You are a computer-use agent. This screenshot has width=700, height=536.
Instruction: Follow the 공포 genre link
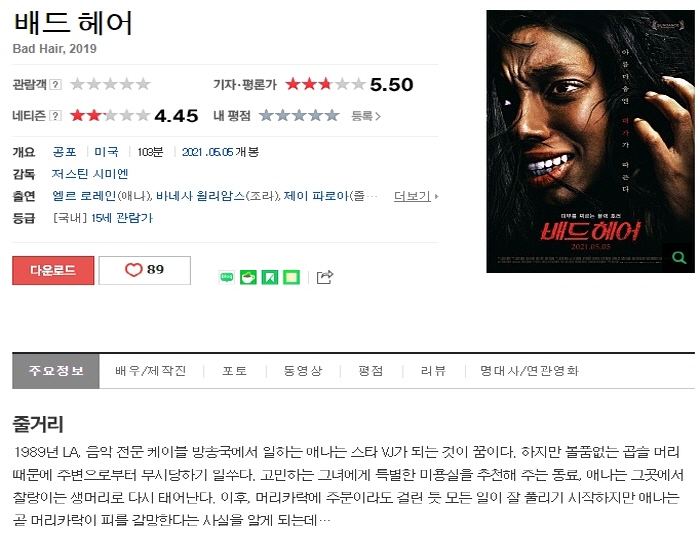point(65,152)
